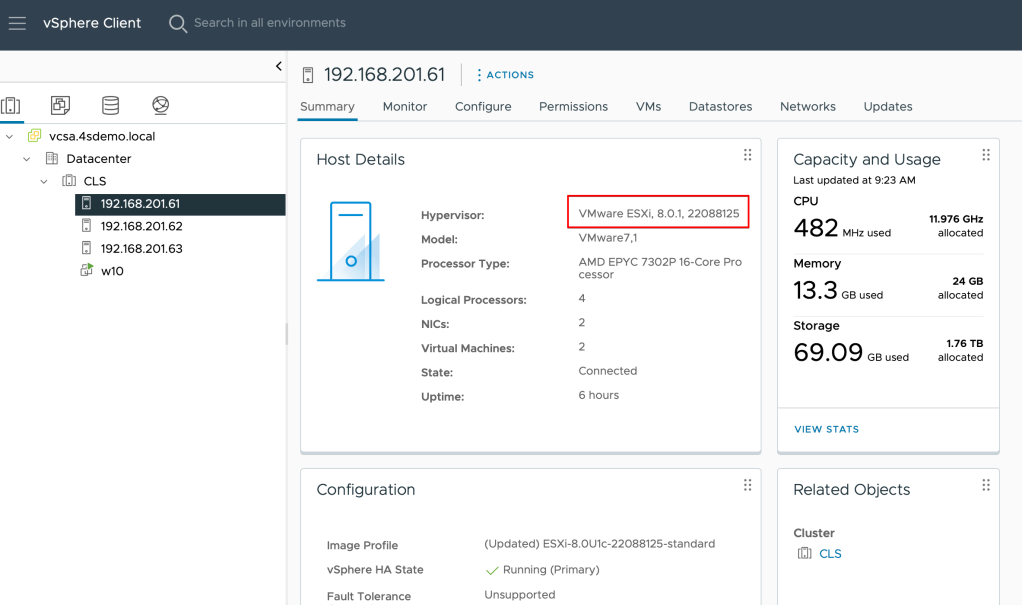Collapse the Datacenter tree node
Image resolution: width=1022 pixels, height=605 pixels.
click(x=27, y=159)
